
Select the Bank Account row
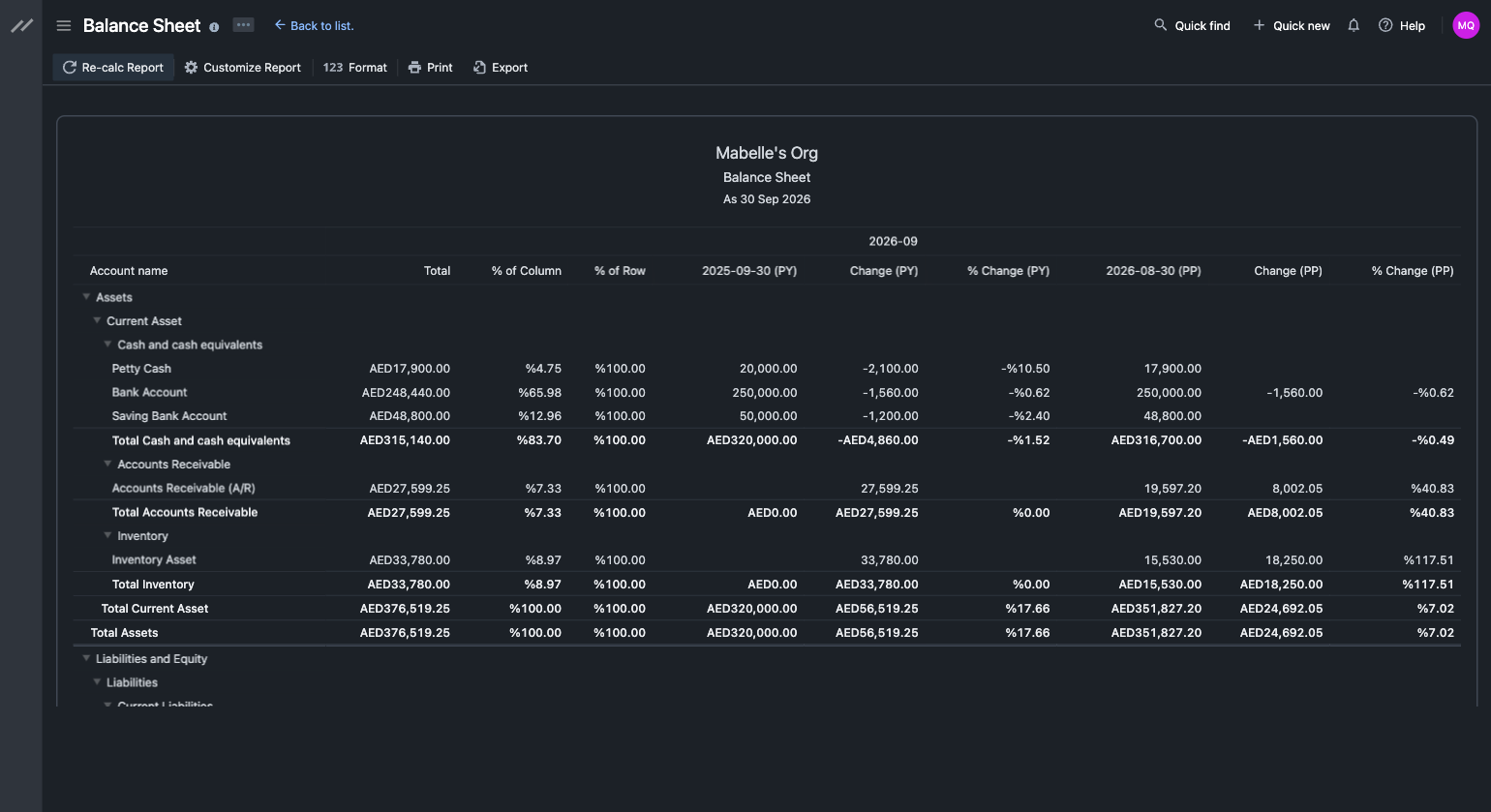coord(767,393)
